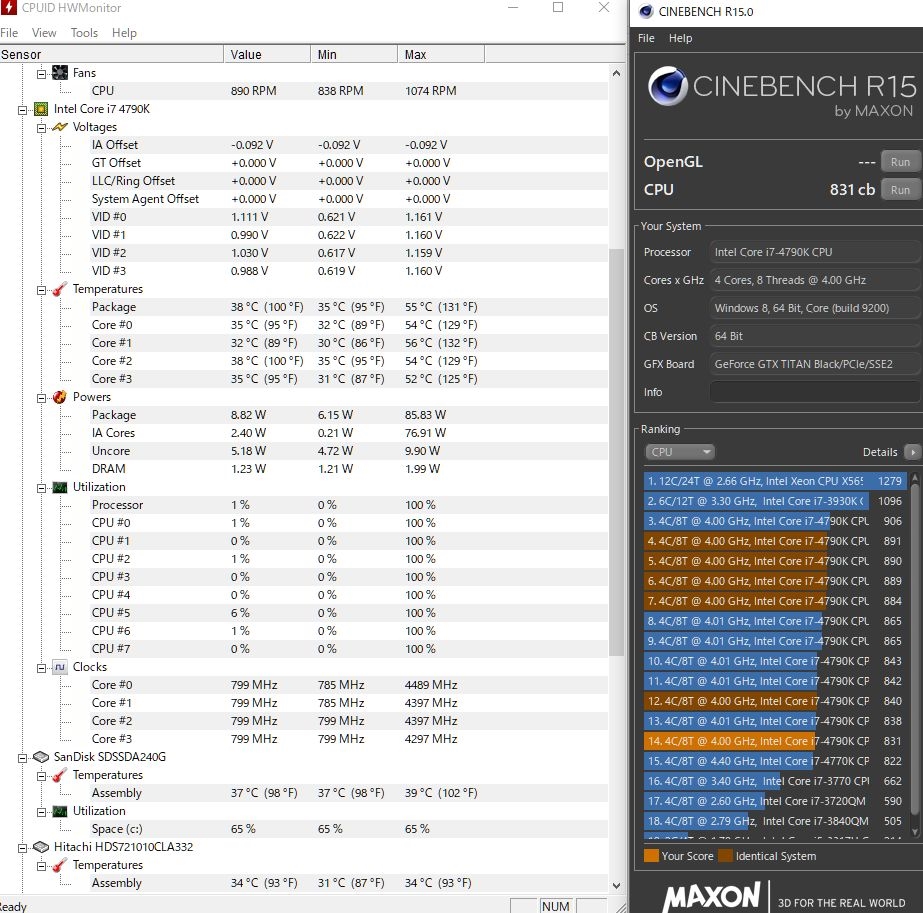This screenshot has height=913, width=923.
Task: Click the Cinebench title bar app icon
Action: coord(646,11)
